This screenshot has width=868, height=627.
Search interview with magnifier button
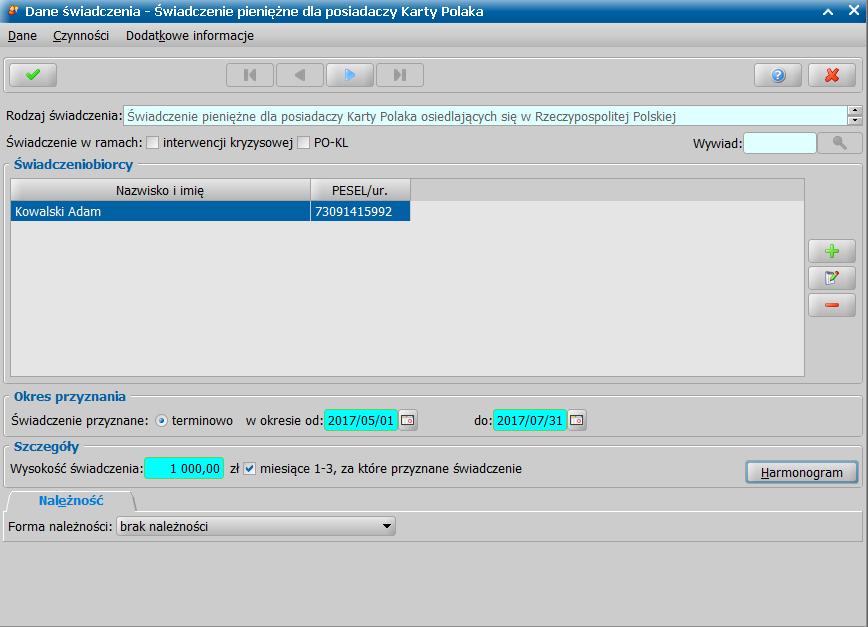pos(839,143)
